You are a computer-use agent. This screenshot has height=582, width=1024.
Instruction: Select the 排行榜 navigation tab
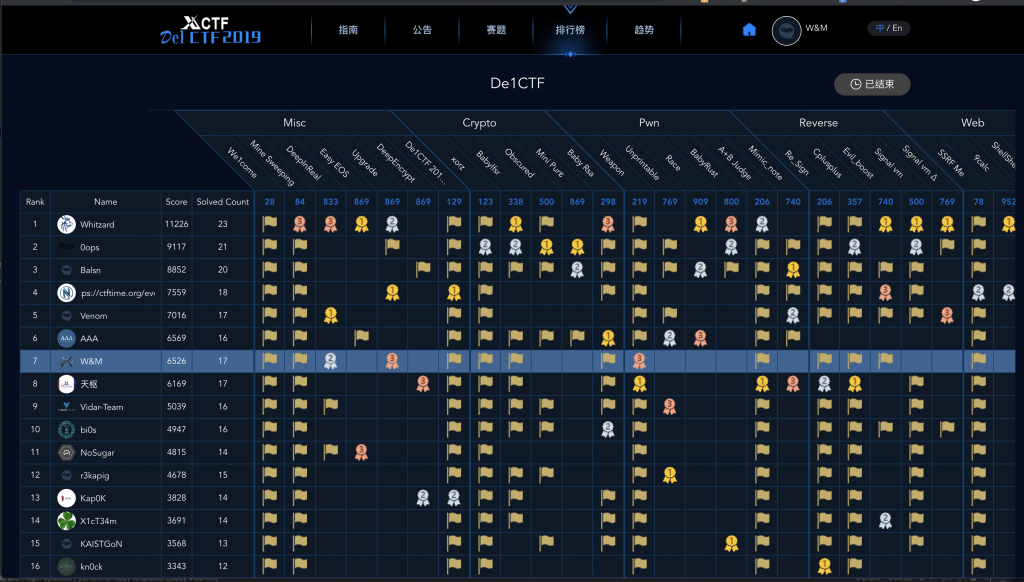(570, 29)
